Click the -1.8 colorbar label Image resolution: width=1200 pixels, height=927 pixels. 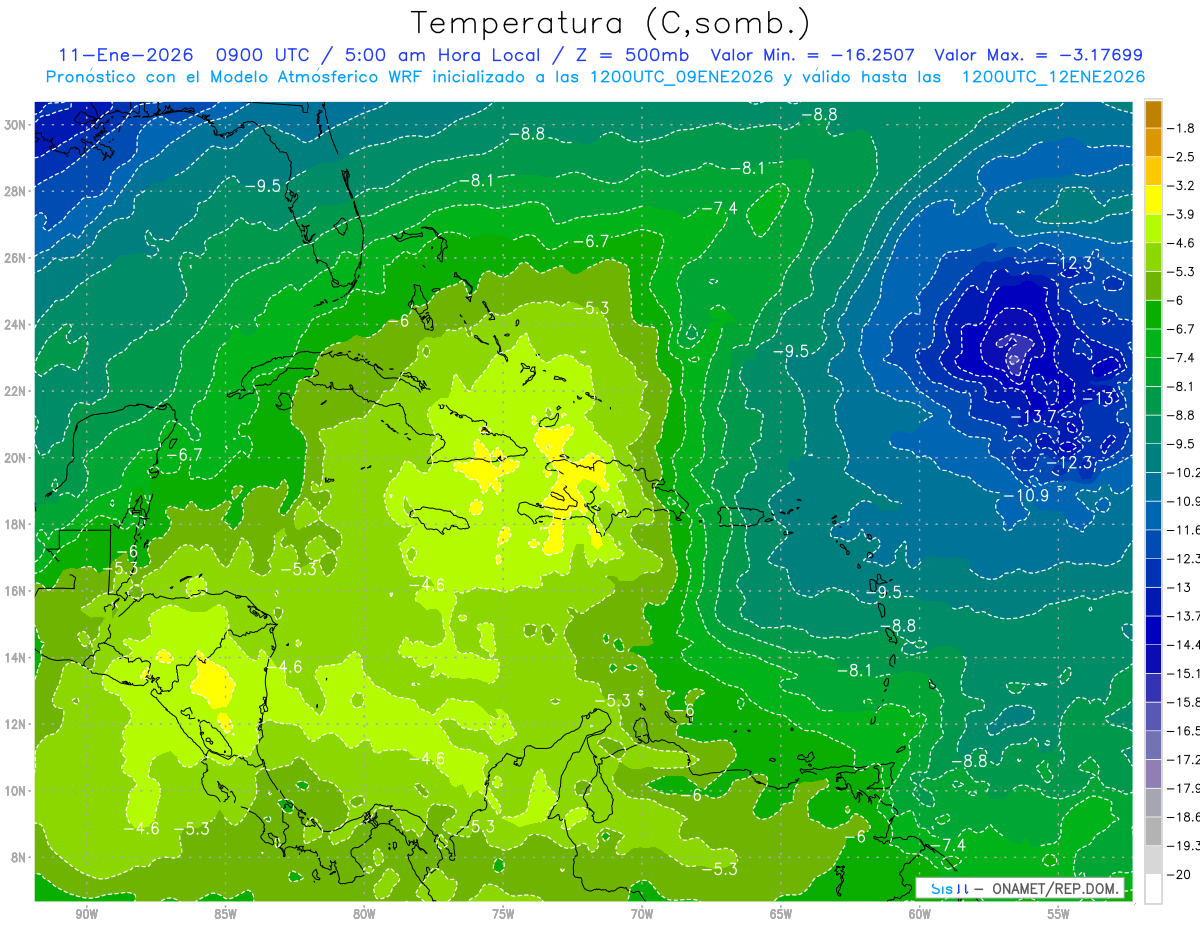tap(1183, 128)
